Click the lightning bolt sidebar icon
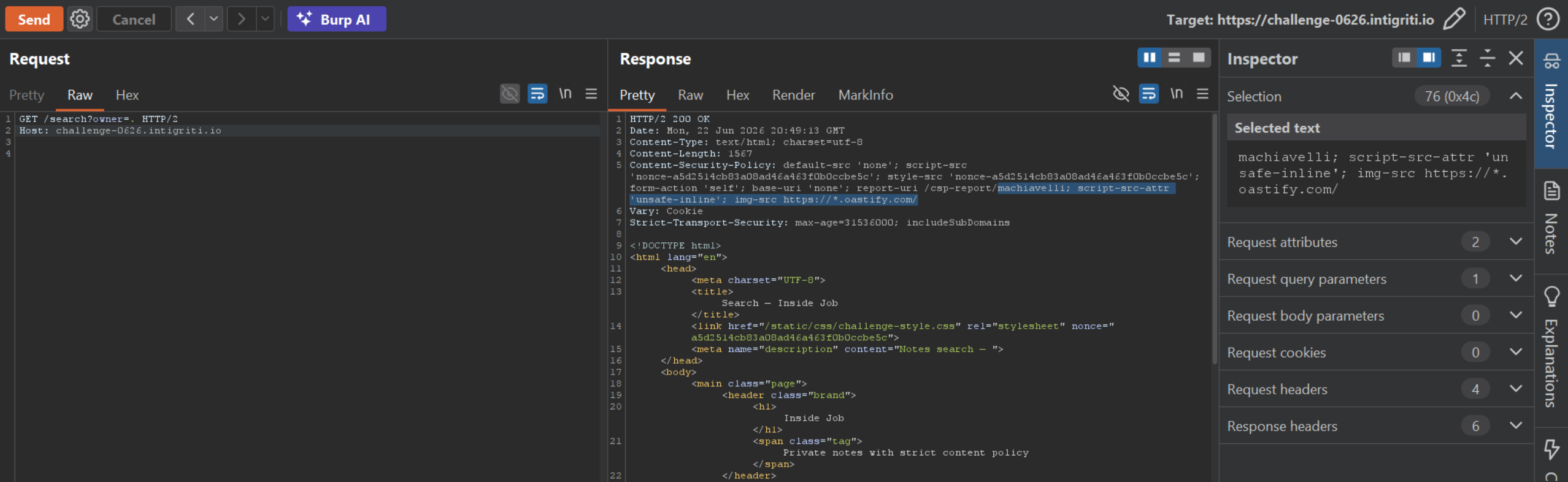 (x=1551, y=449)
